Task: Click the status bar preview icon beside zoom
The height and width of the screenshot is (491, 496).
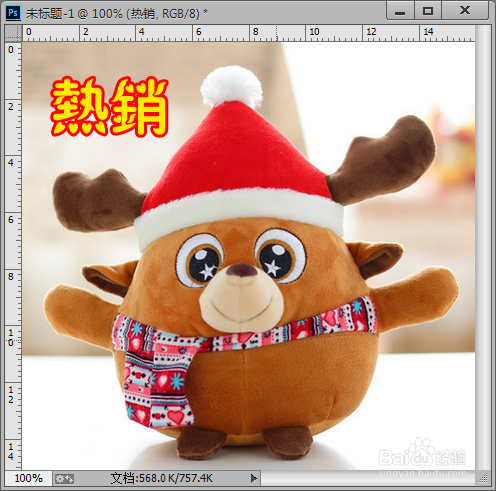Action: pyautogui.click(x=64, y=479)
